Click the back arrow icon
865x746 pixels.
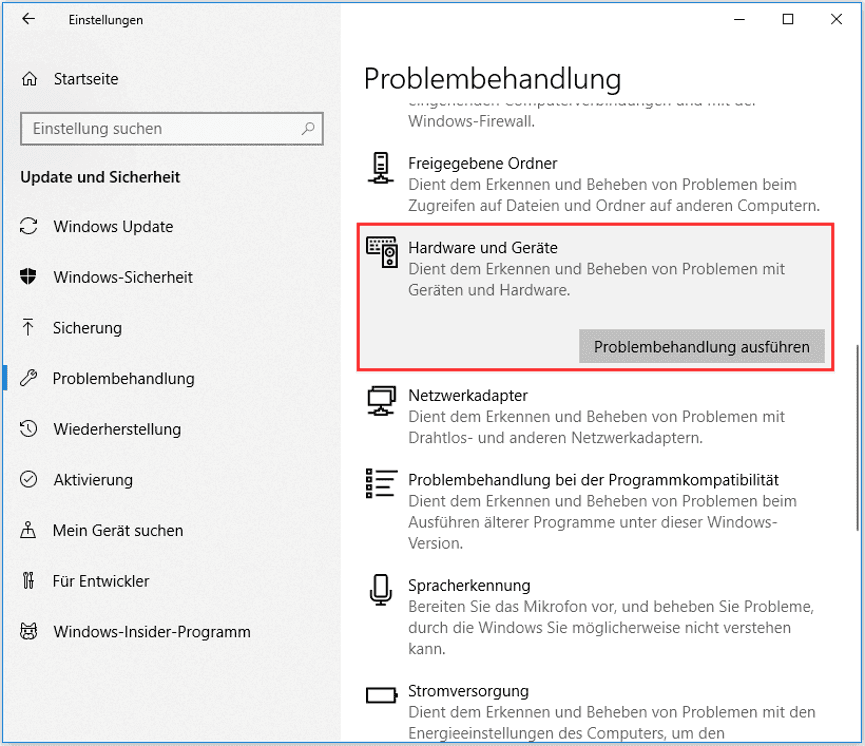(x=28, y=19)
